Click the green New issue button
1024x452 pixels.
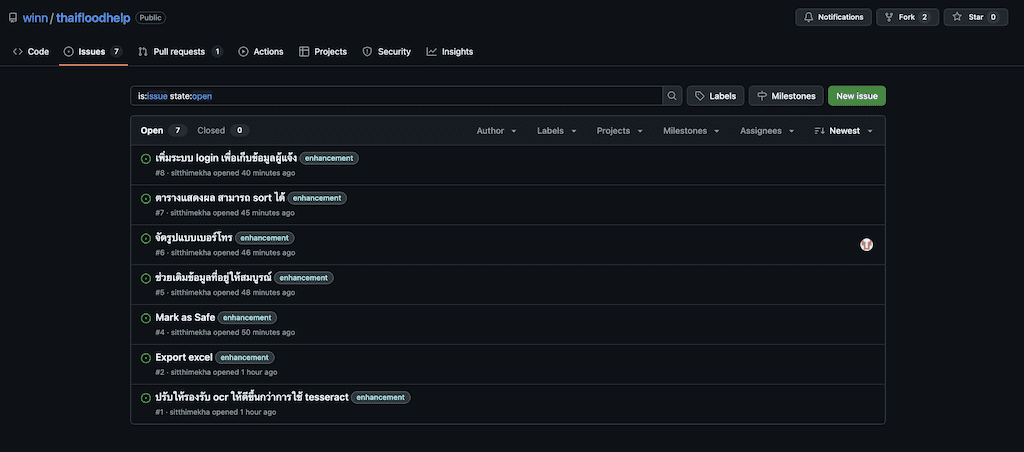pyautogui.click(x=856, y=96)
